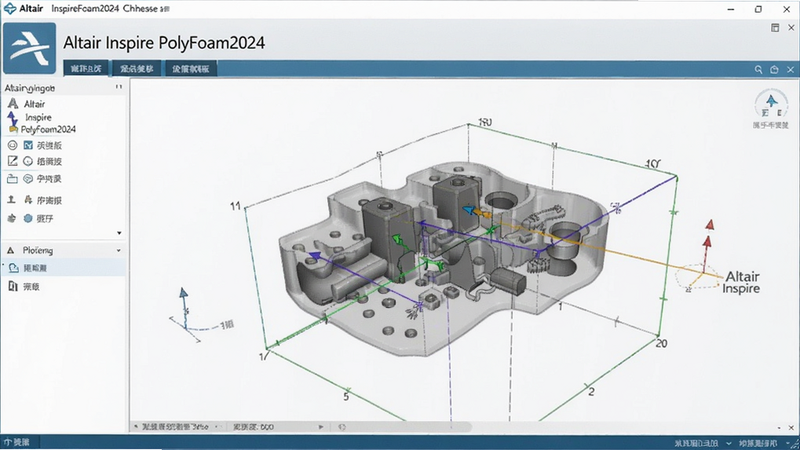Close the viewport bottom bar with its X
This screenshot has height=450, width=800.
click(x=791, y=428)
